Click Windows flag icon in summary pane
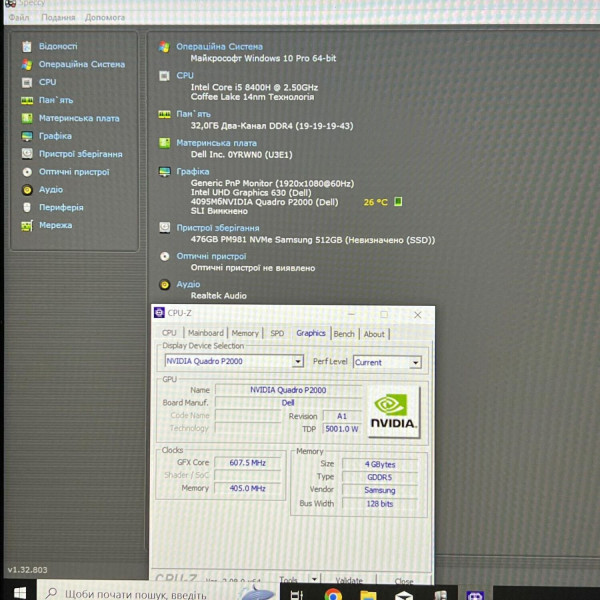Viewport: 600px width, 600px height. (164, 47)
